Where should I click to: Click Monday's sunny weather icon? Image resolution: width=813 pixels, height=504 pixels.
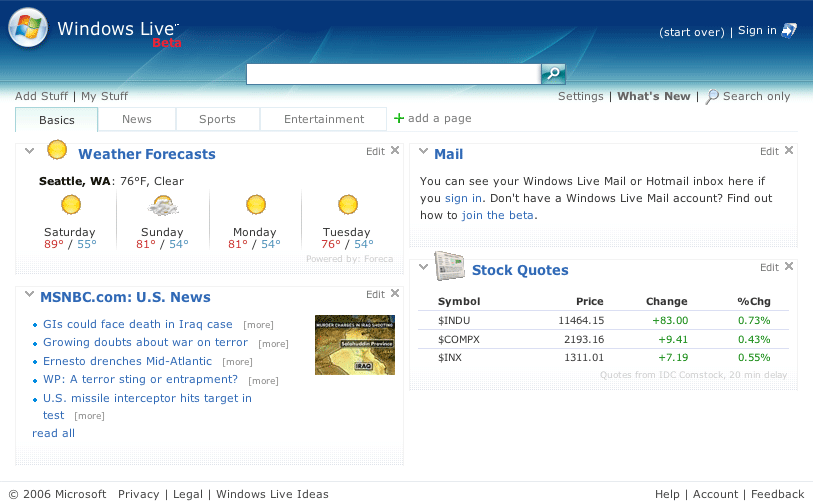point(256,204)
